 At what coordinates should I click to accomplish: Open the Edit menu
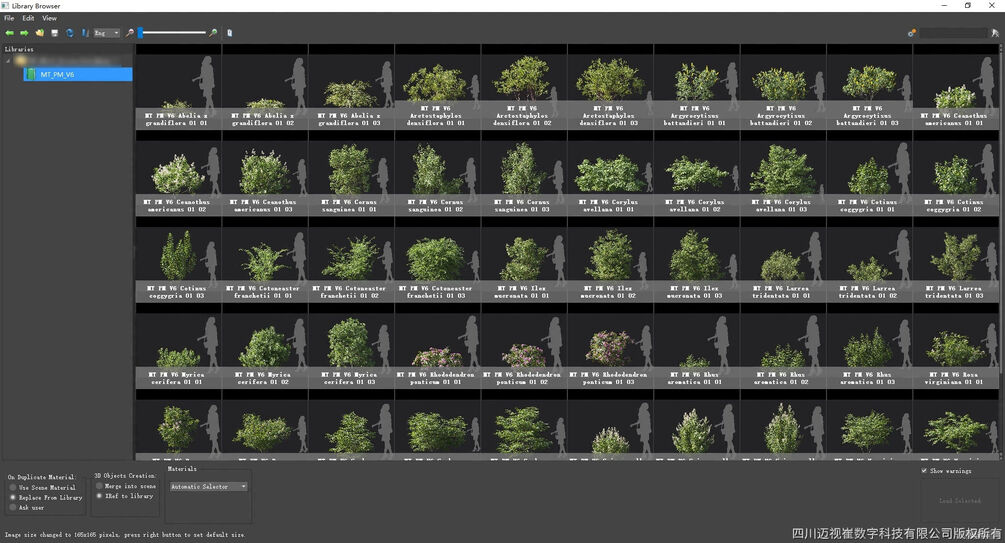28,18
